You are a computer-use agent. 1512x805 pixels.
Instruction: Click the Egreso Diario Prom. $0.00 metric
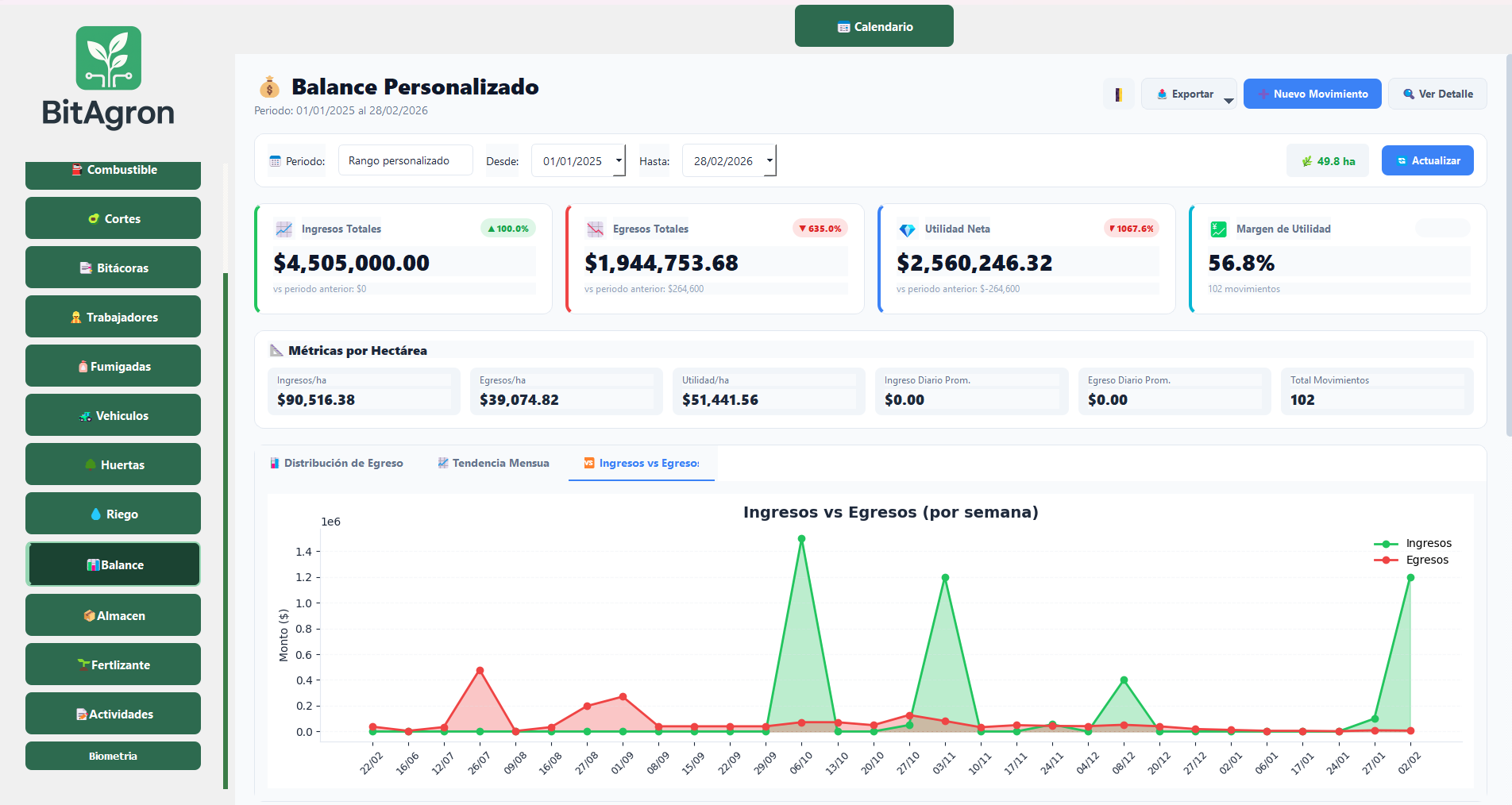pyautogui.click(x=1174, y=391)
